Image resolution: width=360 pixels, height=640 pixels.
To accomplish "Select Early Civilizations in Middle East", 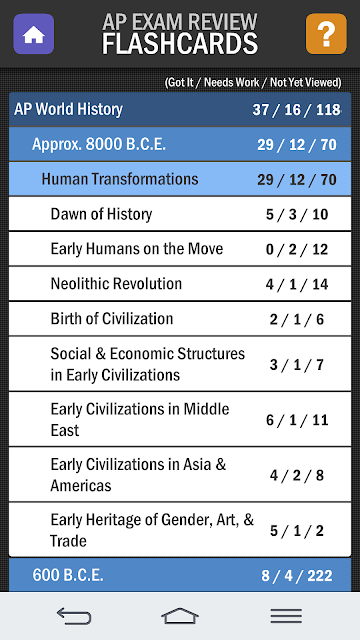I will pyautogui.click(x=180, y=419).
